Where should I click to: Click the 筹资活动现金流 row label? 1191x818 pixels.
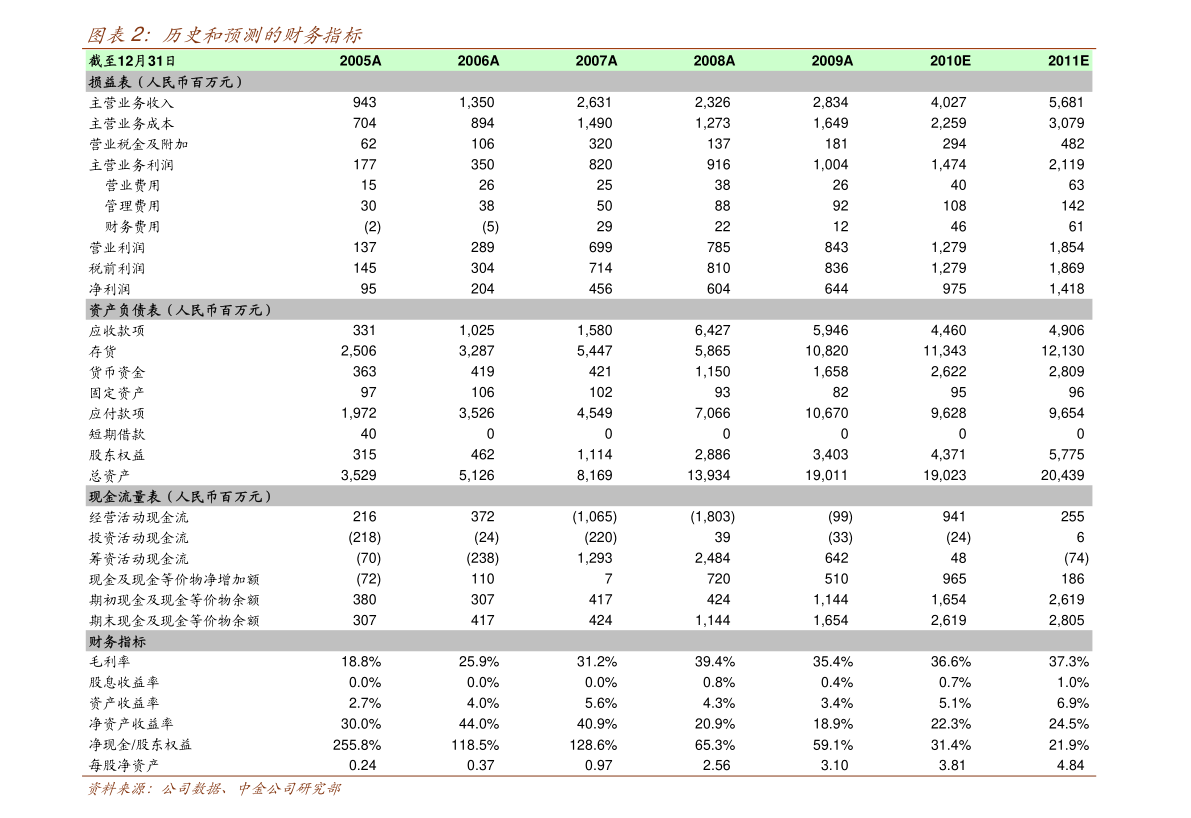pos(138,559)
